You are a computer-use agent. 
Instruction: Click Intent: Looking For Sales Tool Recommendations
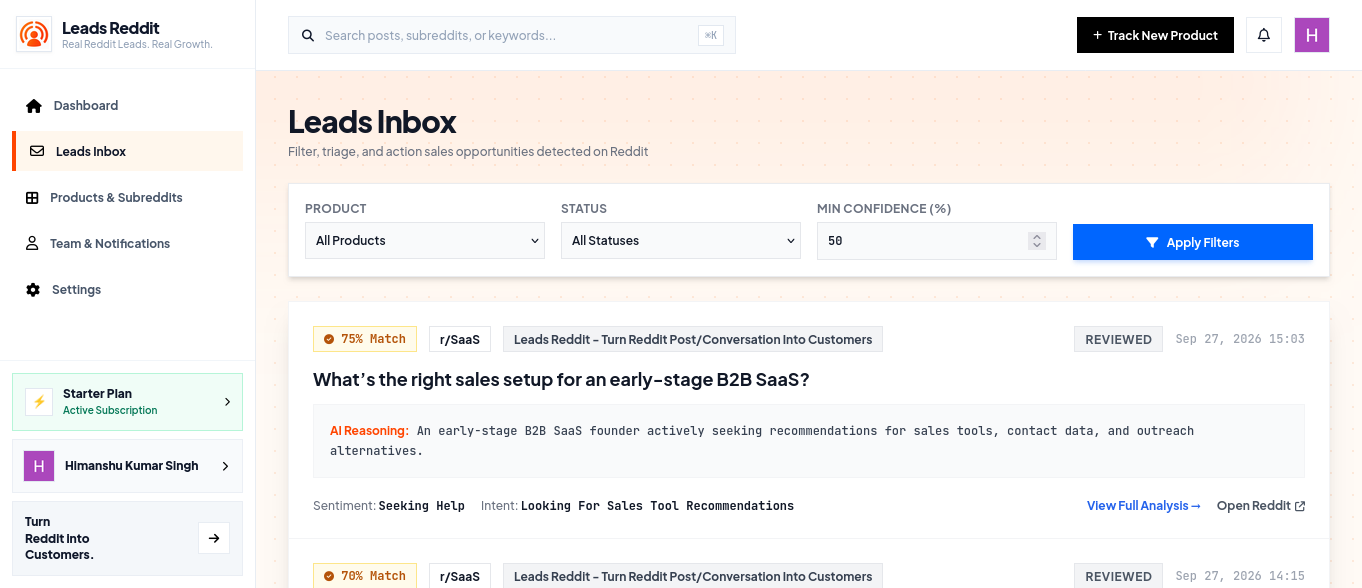[637, 506]
